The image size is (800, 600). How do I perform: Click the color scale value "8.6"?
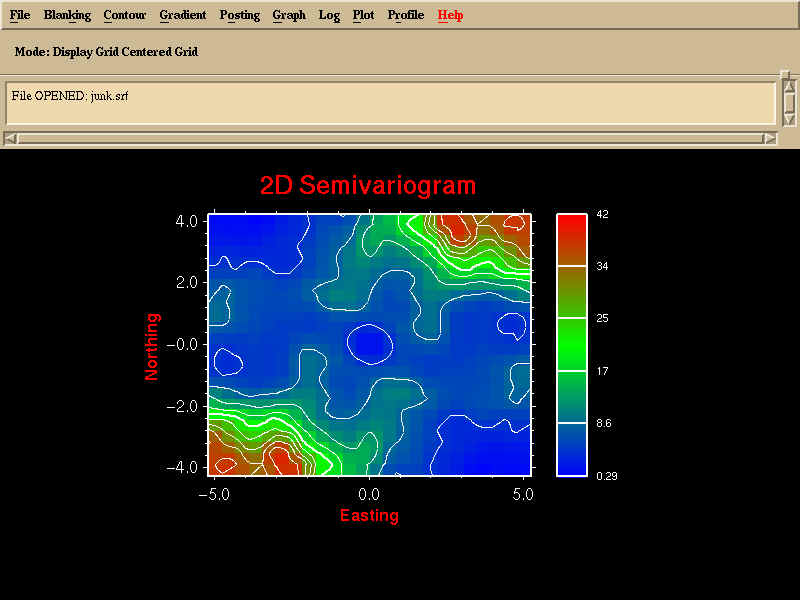[604, 423]
